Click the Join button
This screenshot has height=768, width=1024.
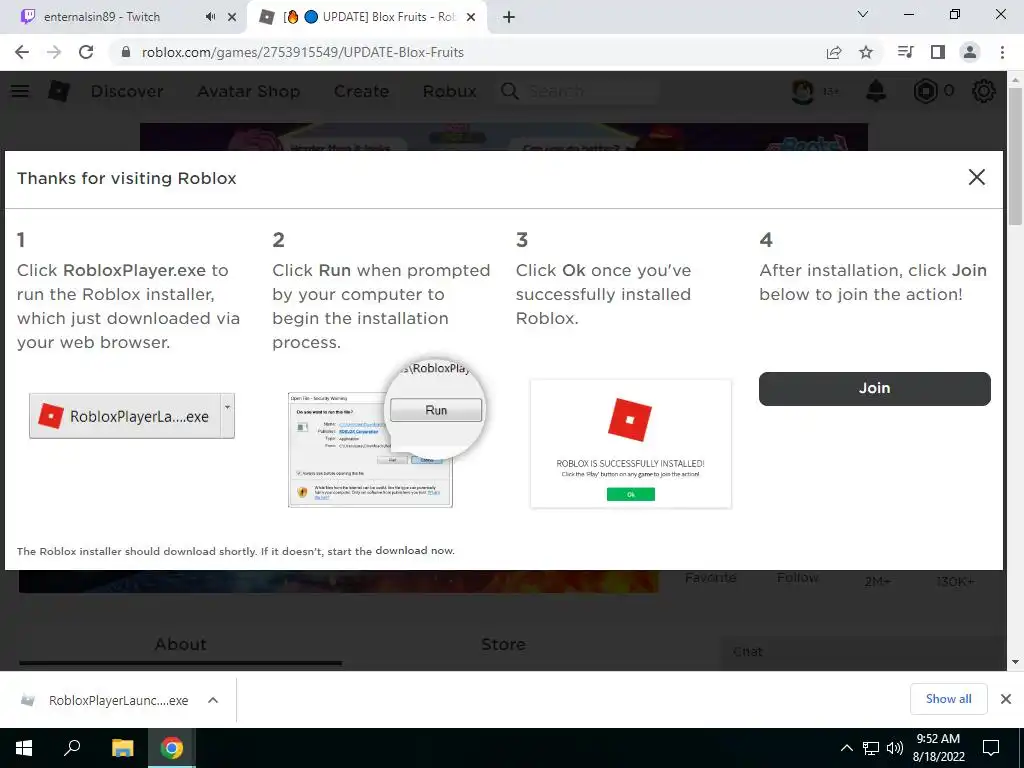(874, 389)
